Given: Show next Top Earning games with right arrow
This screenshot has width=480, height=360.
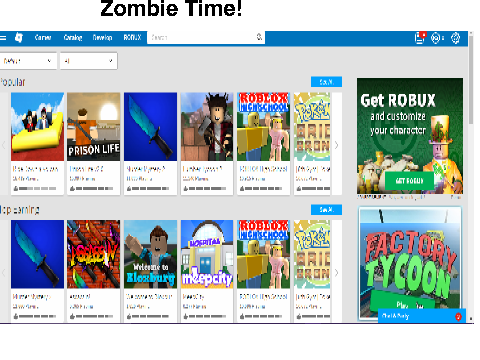Looking at the screenshot, I should [336, 273].
